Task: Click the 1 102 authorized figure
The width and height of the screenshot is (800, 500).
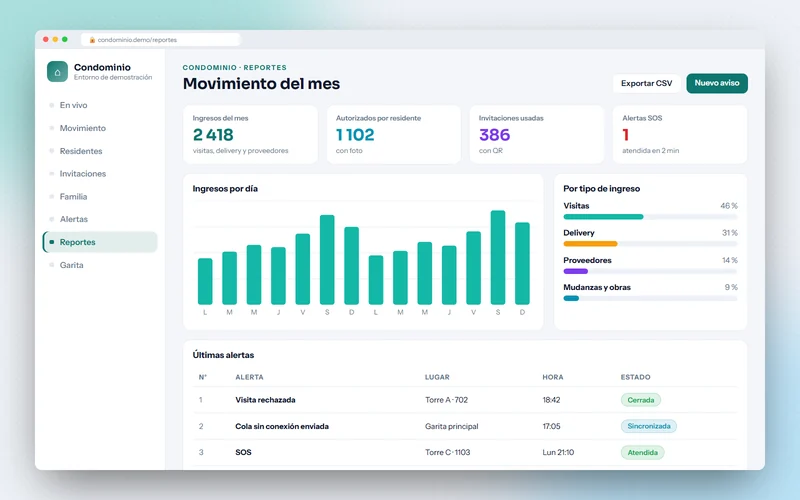Action: click(x=355, y=135)
